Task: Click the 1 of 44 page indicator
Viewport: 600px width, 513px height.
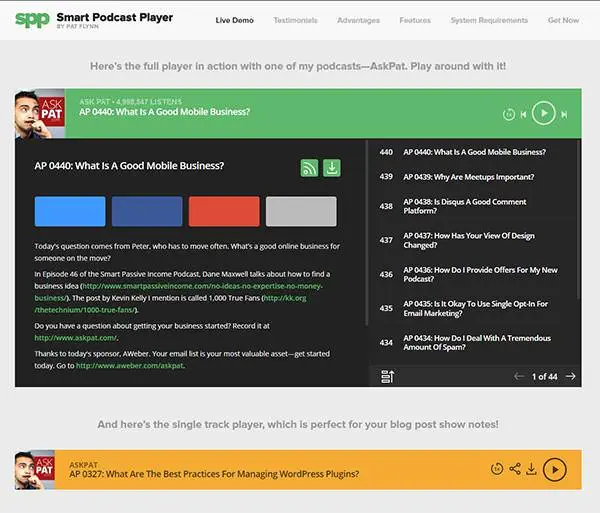Action: click(x=545, y=377)
